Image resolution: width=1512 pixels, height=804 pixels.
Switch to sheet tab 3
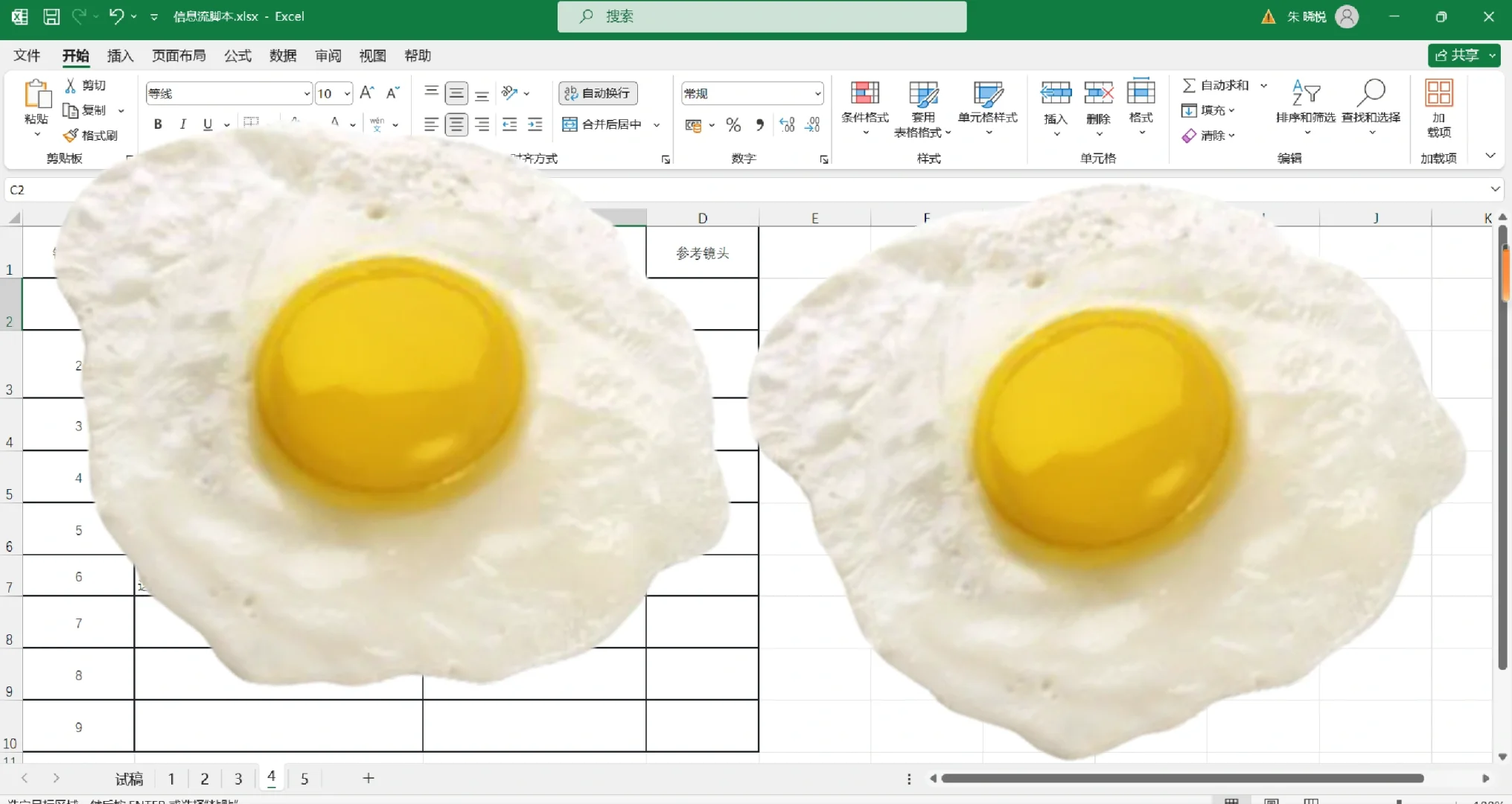tap(238, 779)
